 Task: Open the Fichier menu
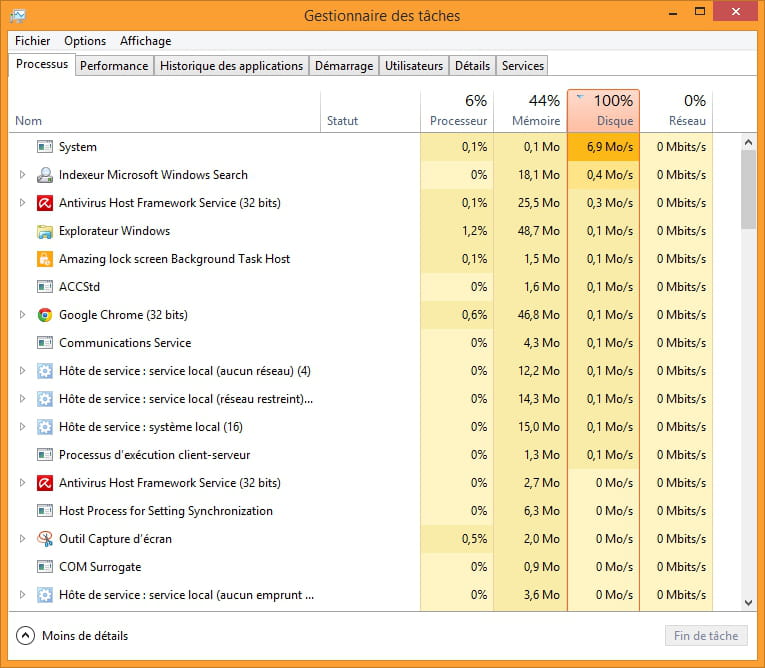tap(32, 41)
